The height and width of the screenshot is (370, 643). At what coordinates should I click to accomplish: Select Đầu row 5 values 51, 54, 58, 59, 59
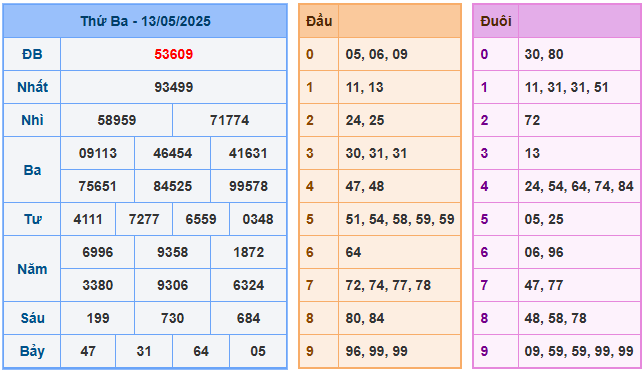point(400,219)
